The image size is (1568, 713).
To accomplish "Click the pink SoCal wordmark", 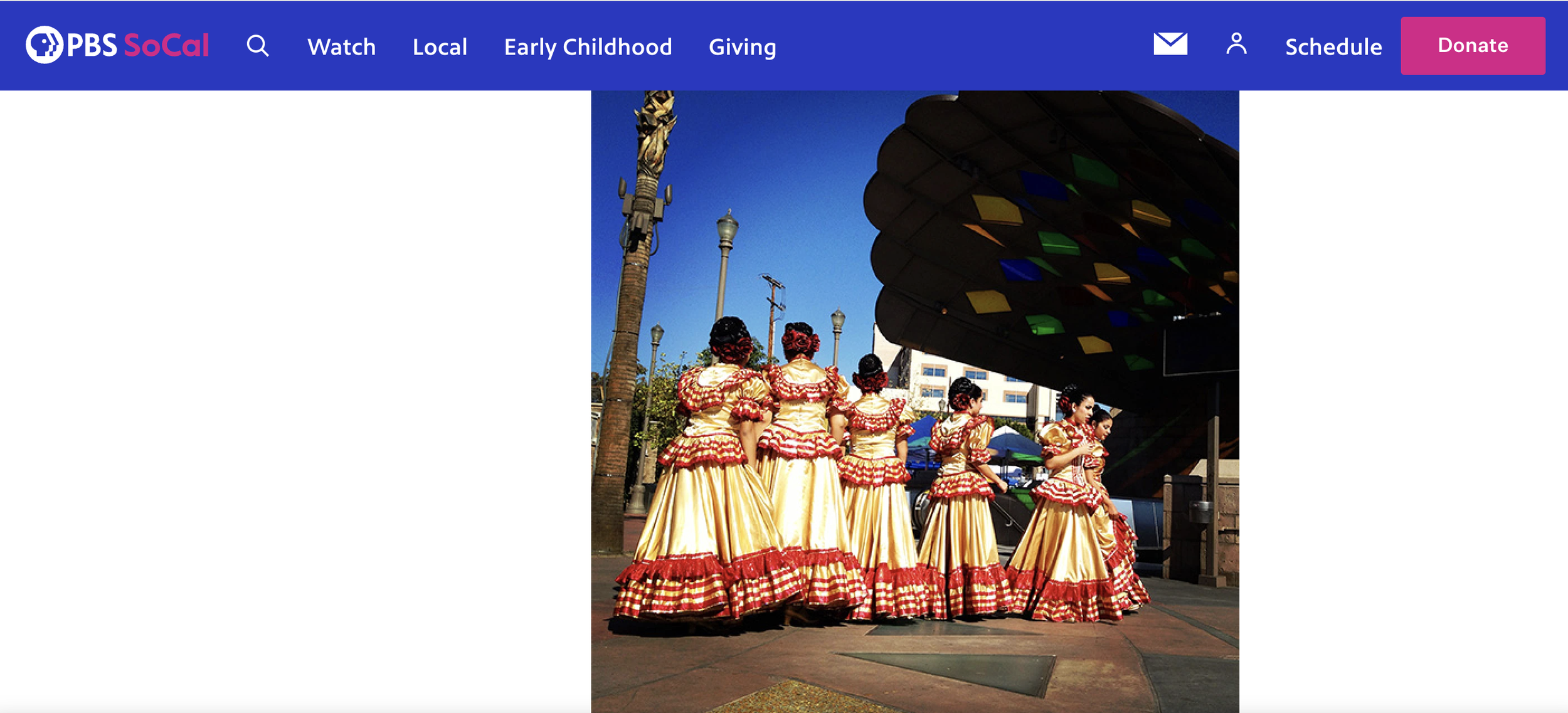I will point(166,46).
